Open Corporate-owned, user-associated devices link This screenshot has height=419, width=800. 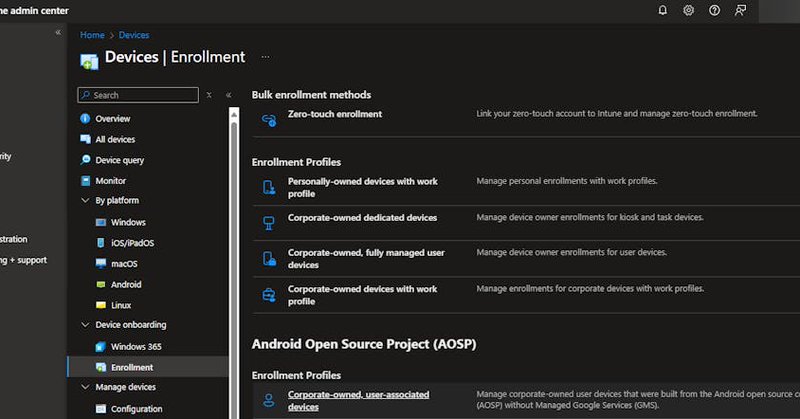coord(358,401)
